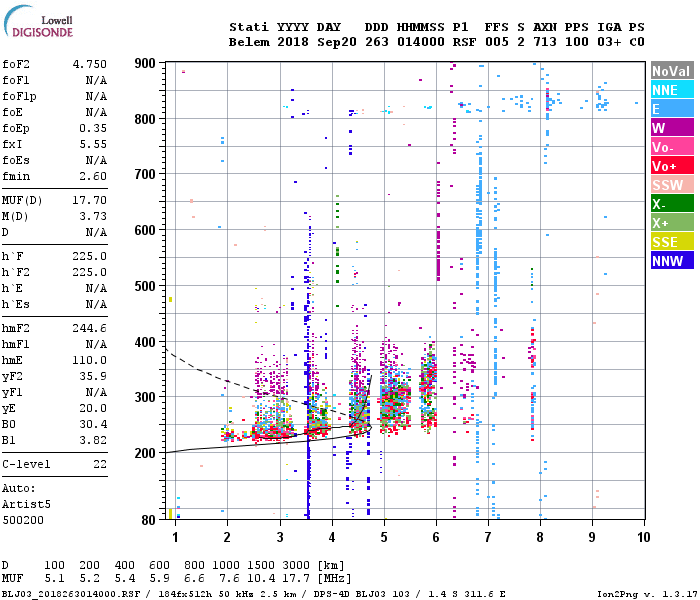Viewport: 700px width, 600px height.
Task: Click the MUF 5.1 value for 100 km
Action: pyautogui.click(x=54, y=579)
